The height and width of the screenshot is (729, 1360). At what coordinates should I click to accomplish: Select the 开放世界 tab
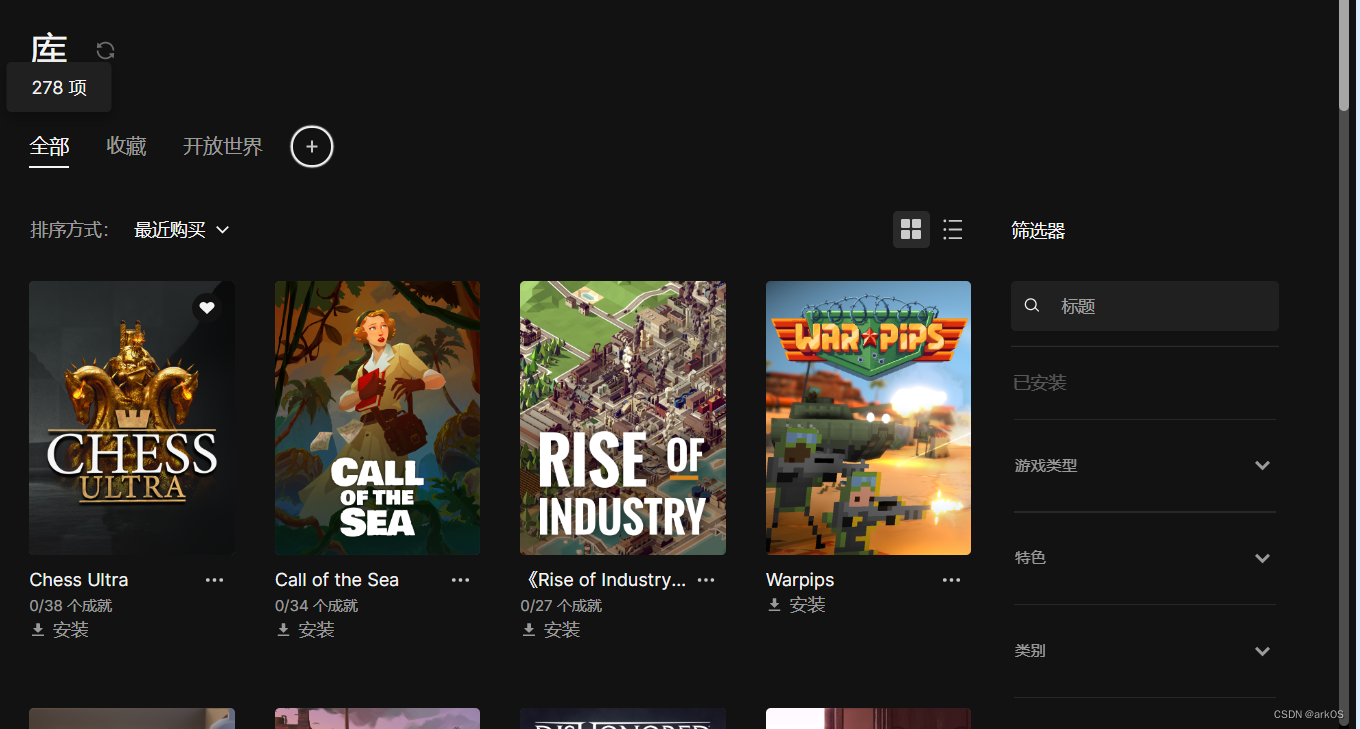[223, 147]
